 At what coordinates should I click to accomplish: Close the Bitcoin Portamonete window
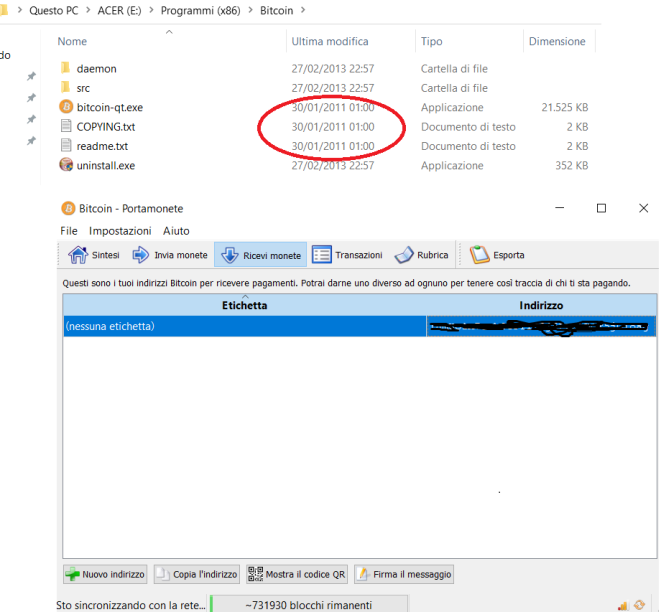click(643, 208)
